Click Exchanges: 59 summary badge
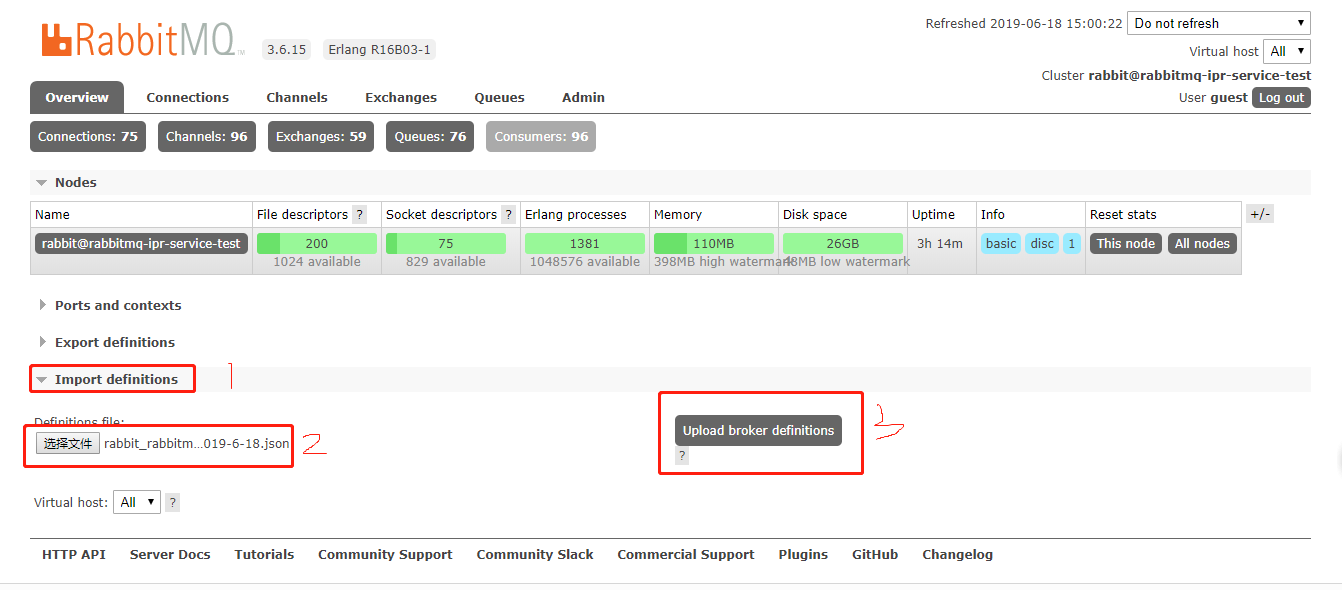The width and height of the screenshot is (1342, 590). pos(321,137)
